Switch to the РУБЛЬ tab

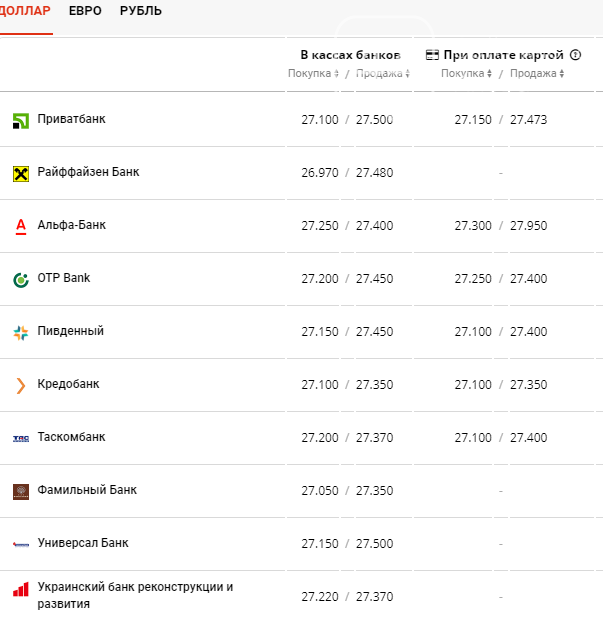[x=140, y=11]
